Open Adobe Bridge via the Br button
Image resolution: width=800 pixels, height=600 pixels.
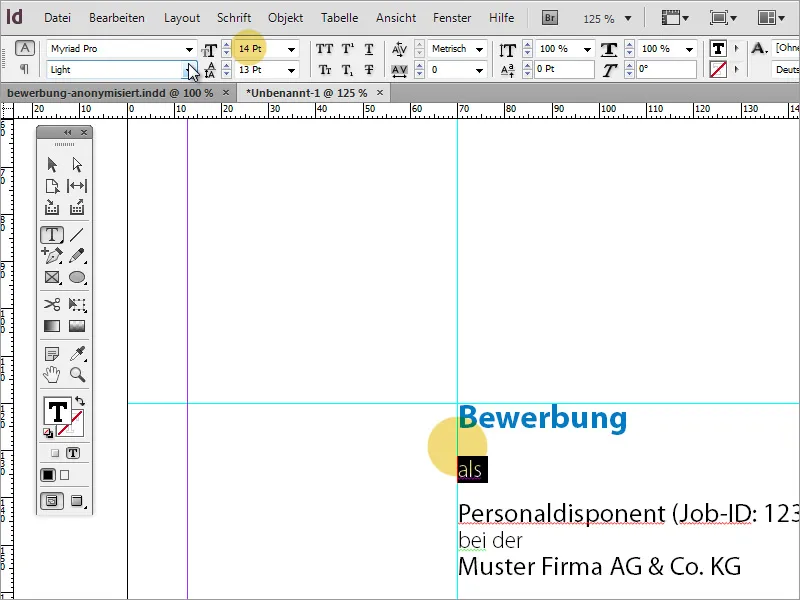point(549,17)
